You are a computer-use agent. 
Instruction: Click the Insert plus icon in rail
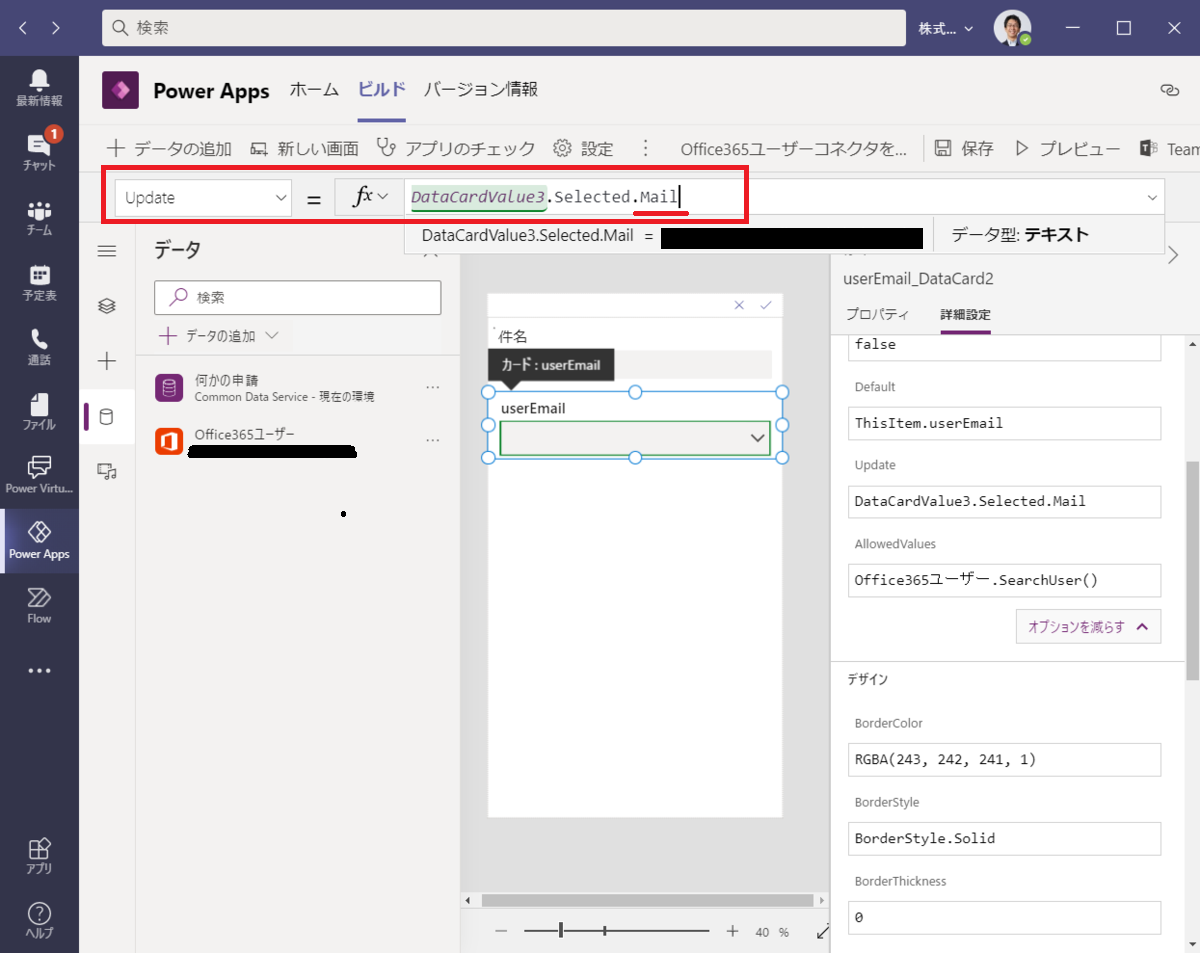point(107,361)
